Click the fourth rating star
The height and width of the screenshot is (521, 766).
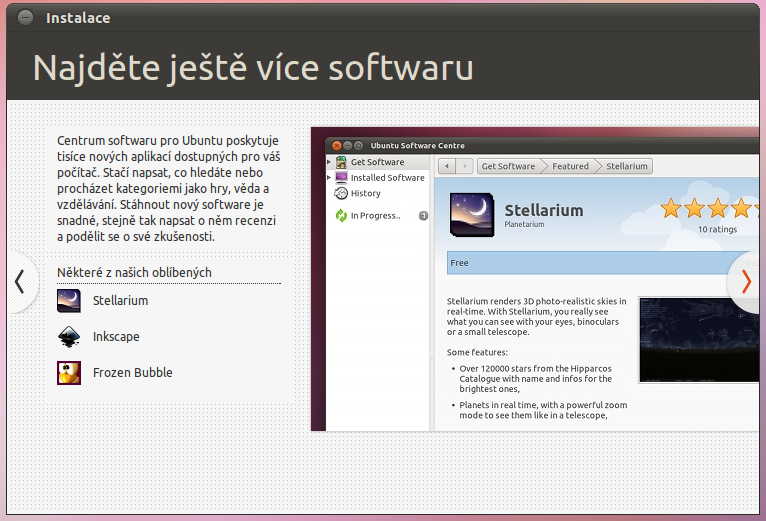(742, 209)
